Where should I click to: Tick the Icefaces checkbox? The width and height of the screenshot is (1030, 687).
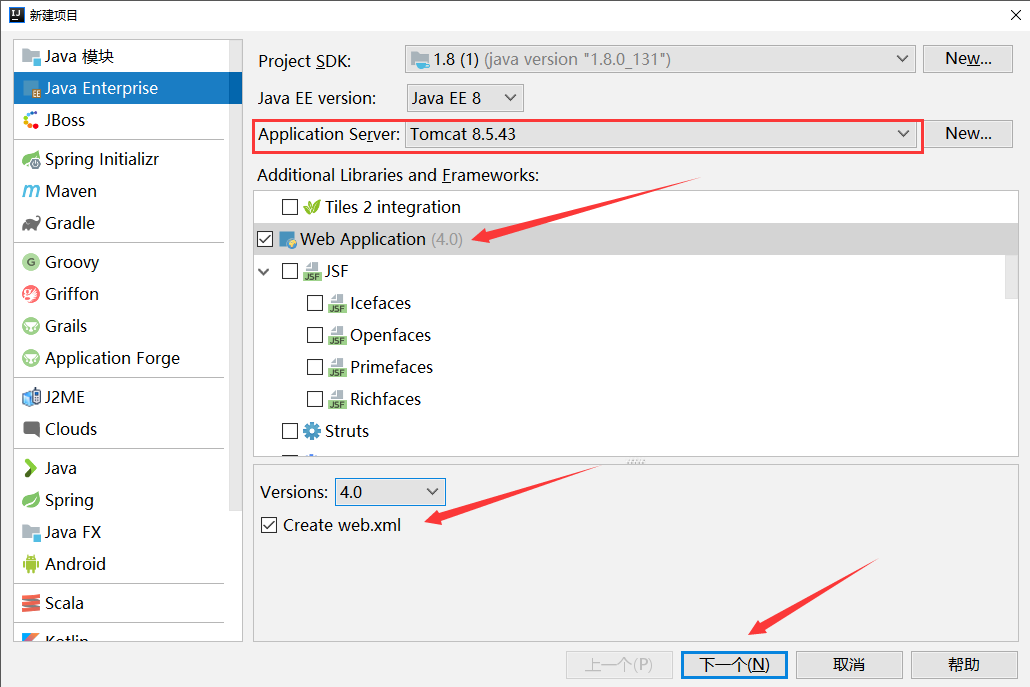tap(315, 303)
